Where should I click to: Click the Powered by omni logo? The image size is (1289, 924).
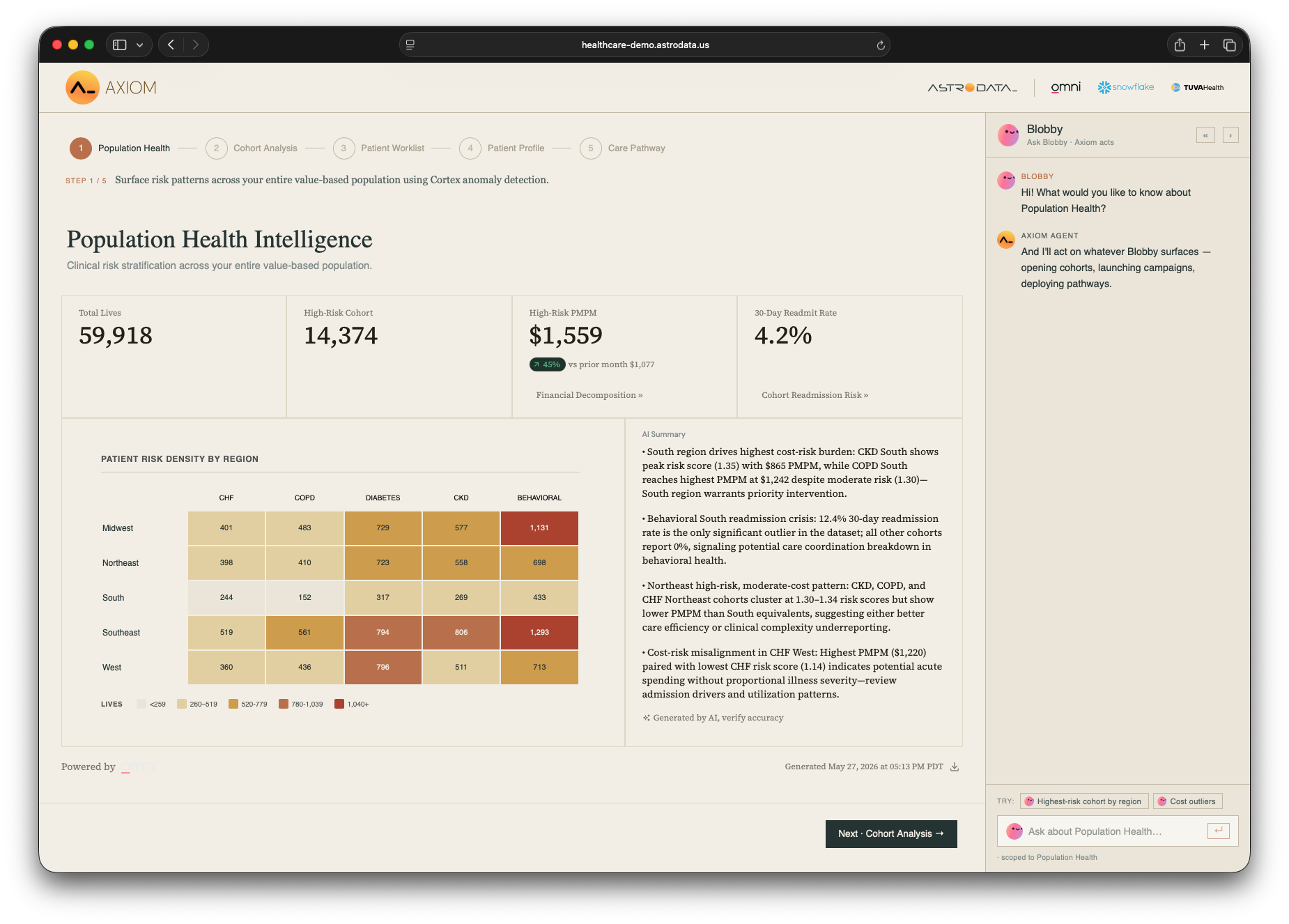[138, 767]
